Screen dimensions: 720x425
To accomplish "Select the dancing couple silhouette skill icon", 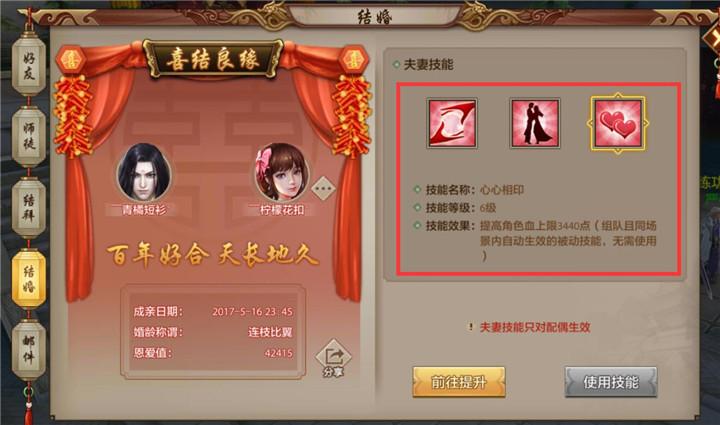I will pyautogui.click(x=535, y=123).
